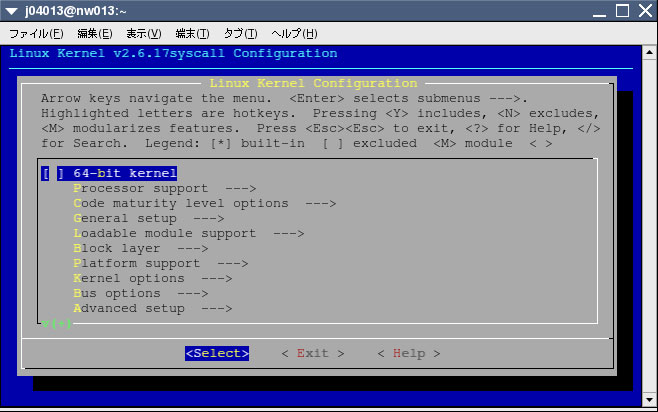Viewport: 658px width, 412px height.
Task: Open the 表示(V) menu
Action: pos(144,34)
